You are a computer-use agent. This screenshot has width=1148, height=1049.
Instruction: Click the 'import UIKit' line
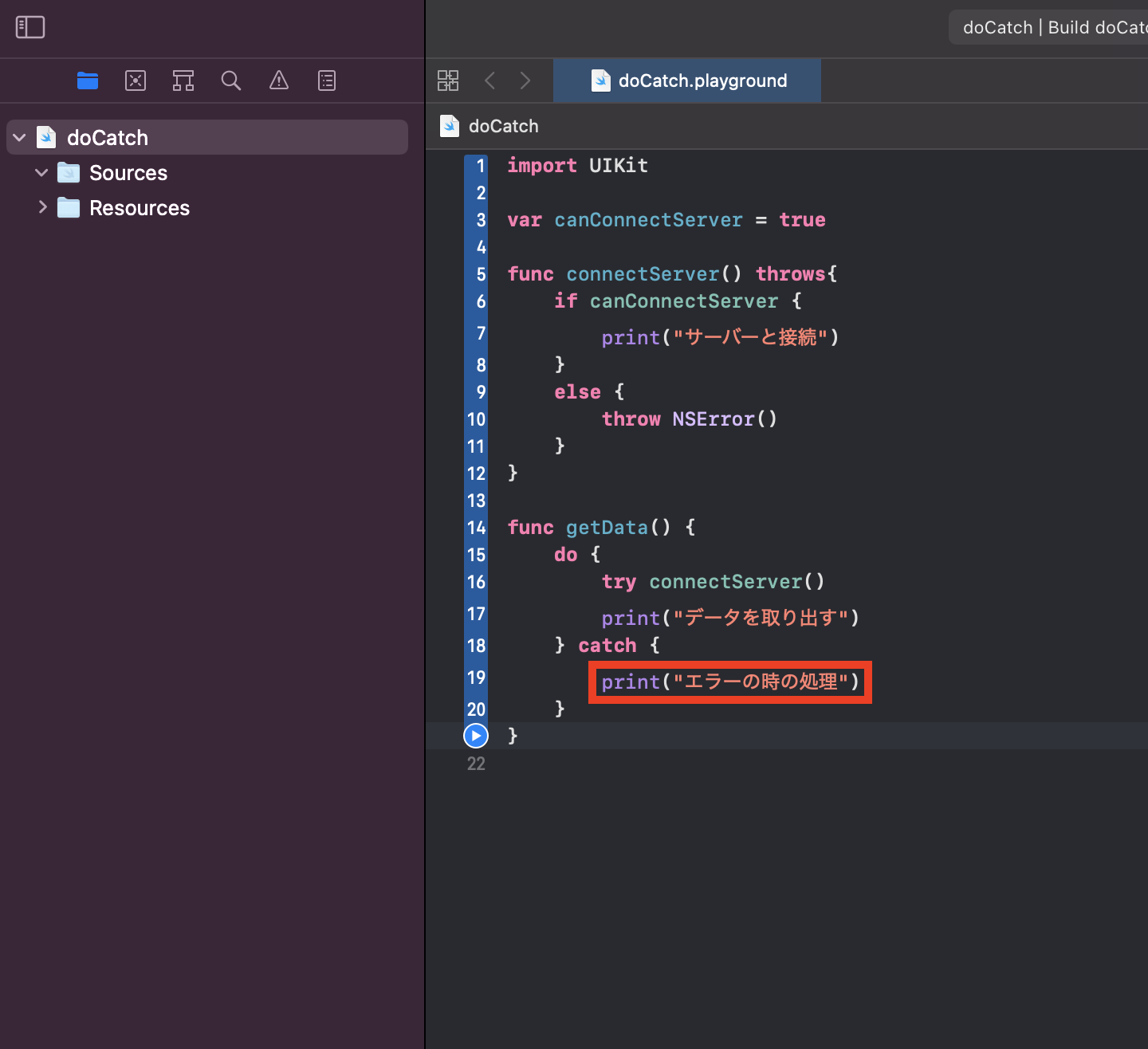pyautogui.click(x=577, y=166)
